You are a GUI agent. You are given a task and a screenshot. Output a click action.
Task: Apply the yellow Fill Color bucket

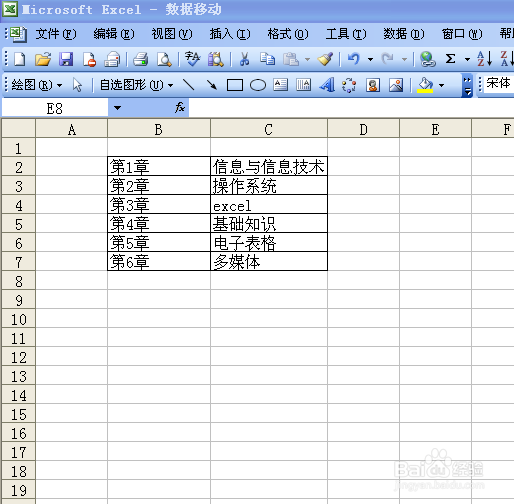(425, 85)
